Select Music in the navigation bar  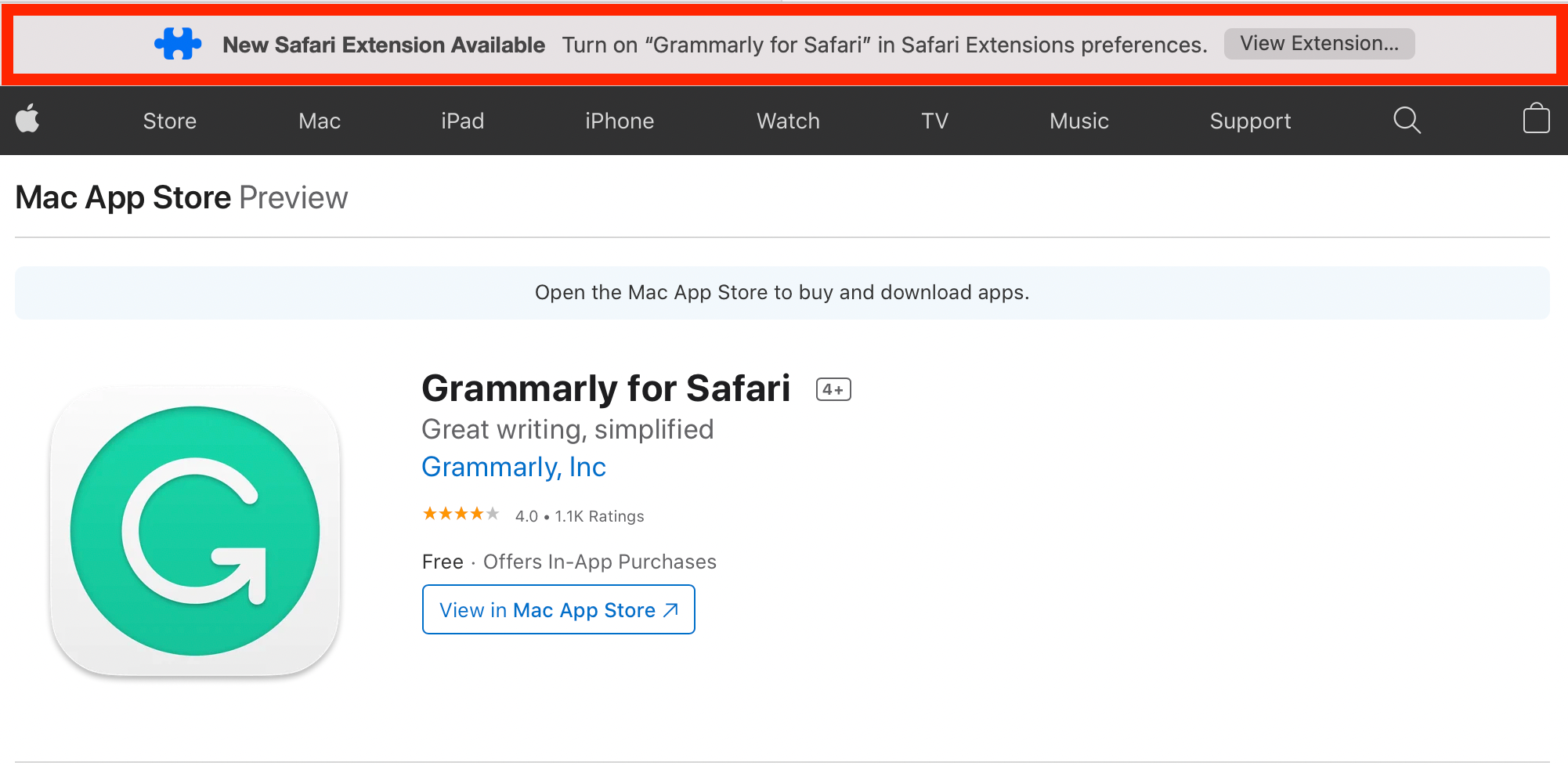(1079, 121)
